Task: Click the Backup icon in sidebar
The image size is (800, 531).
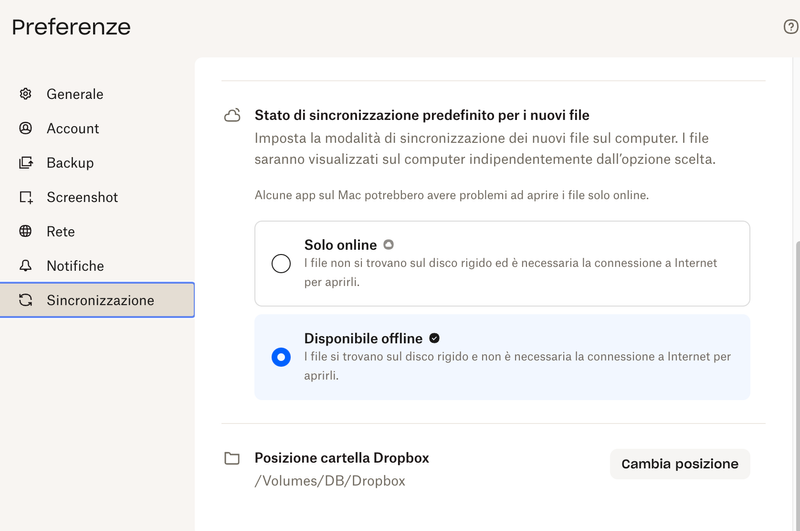Action: [x=26, y=163]
